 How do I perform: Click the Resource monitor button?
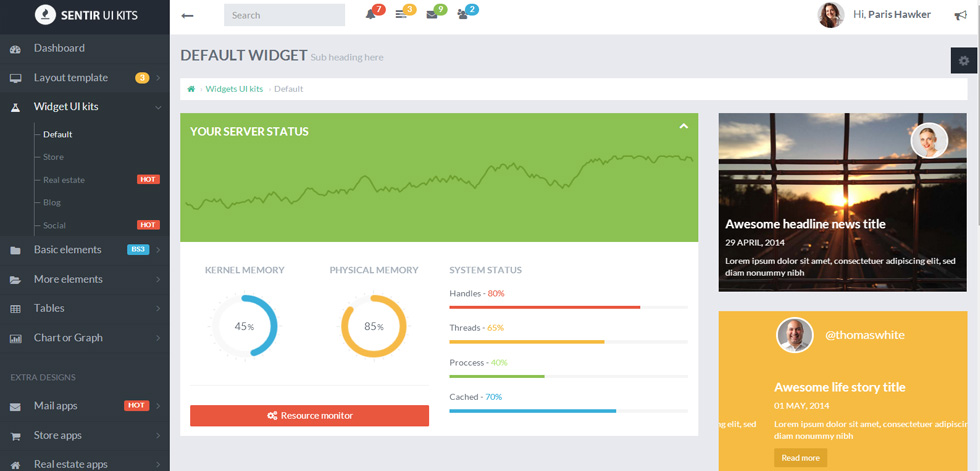pyautogui.click(x=309, y=415)
